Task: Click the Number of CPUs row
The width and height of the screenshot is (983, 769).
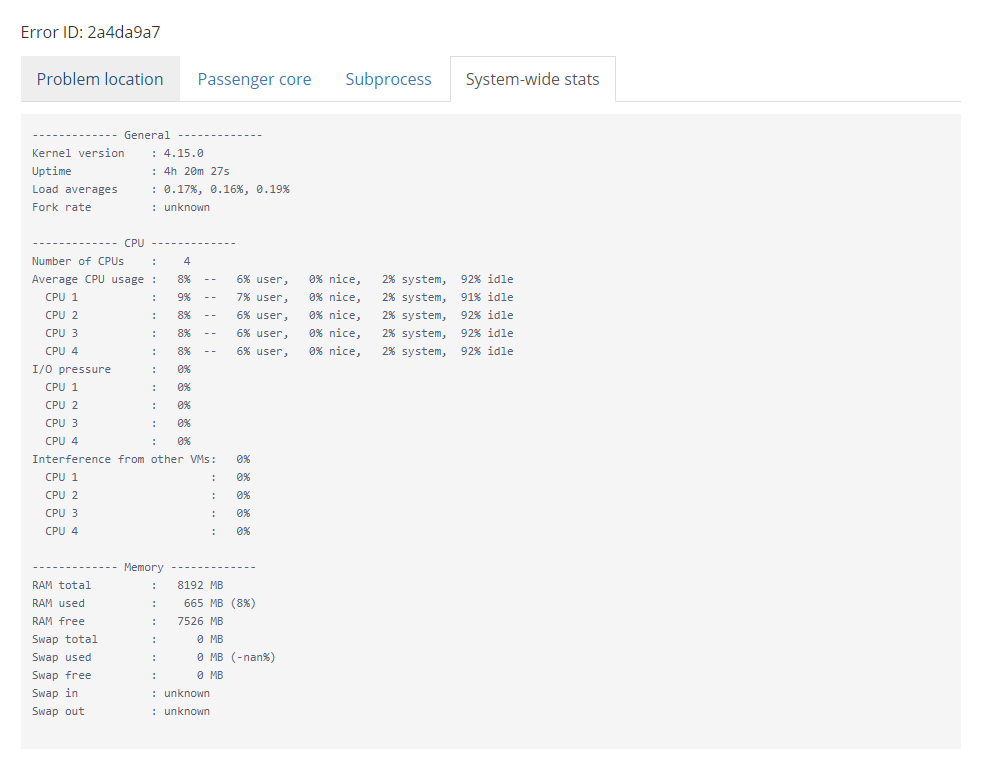Action: (x=111, y=261)
